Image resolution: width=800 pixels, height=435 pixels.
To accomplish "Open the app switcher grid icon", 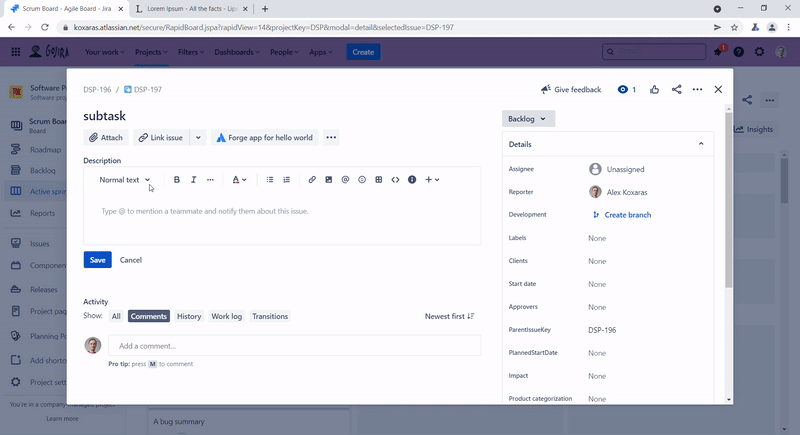I will point(16,52).
